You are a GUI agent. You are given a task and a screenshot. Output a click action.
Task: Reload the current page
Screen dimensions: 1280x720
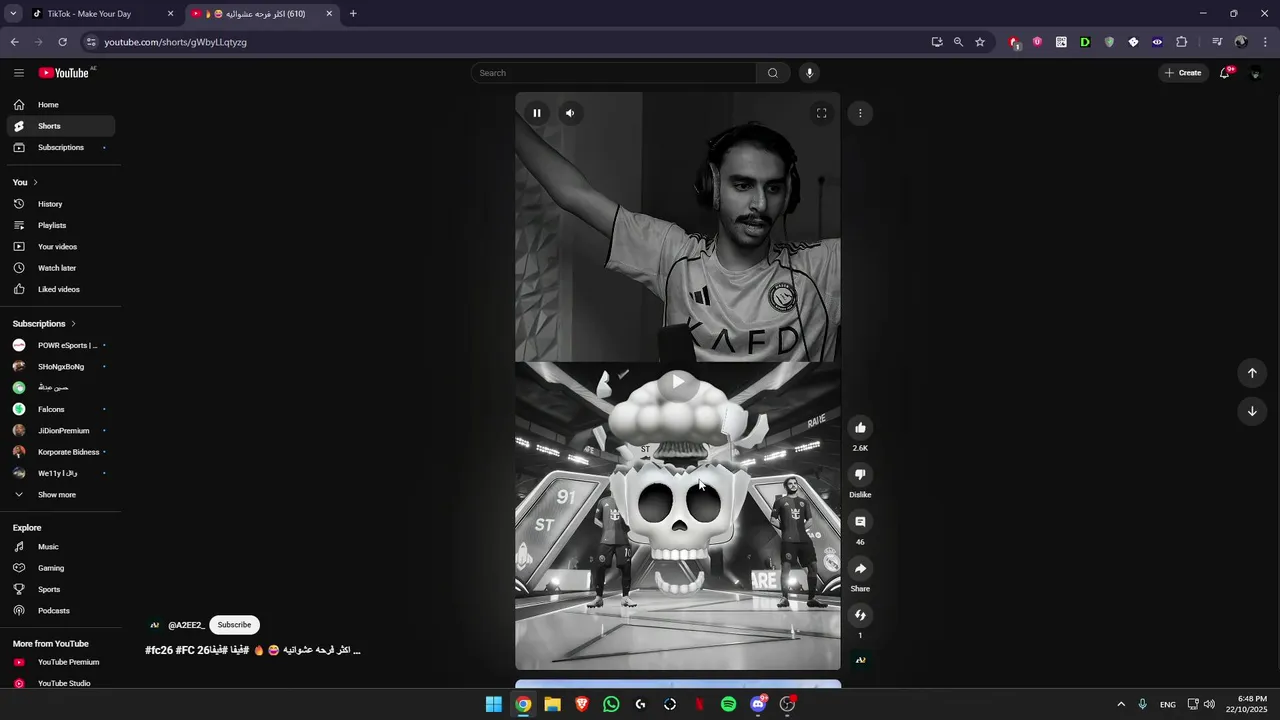(x=62, y=42)
